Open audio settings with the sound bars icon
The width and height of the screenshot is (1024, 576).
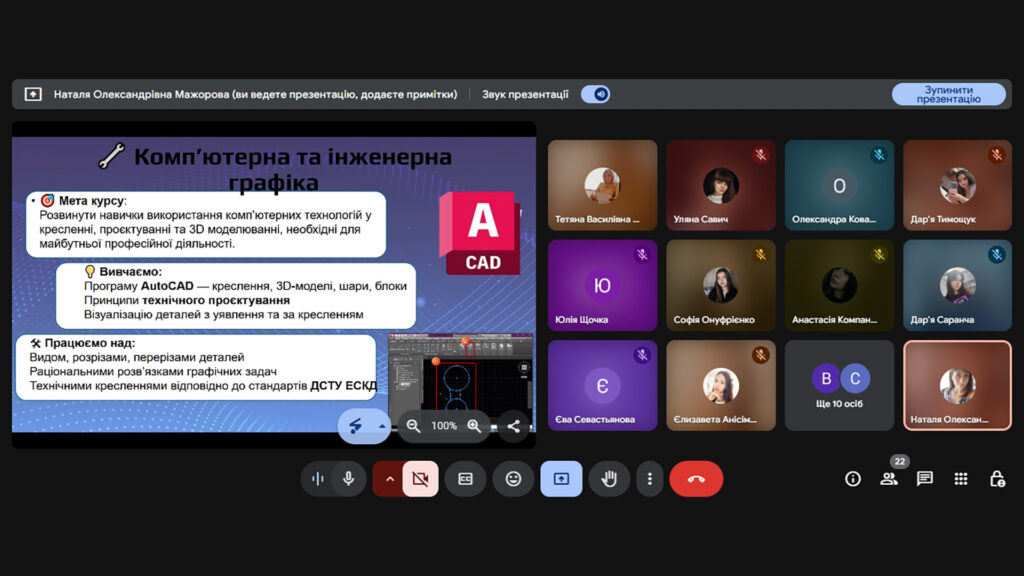[x=318, y=479]
